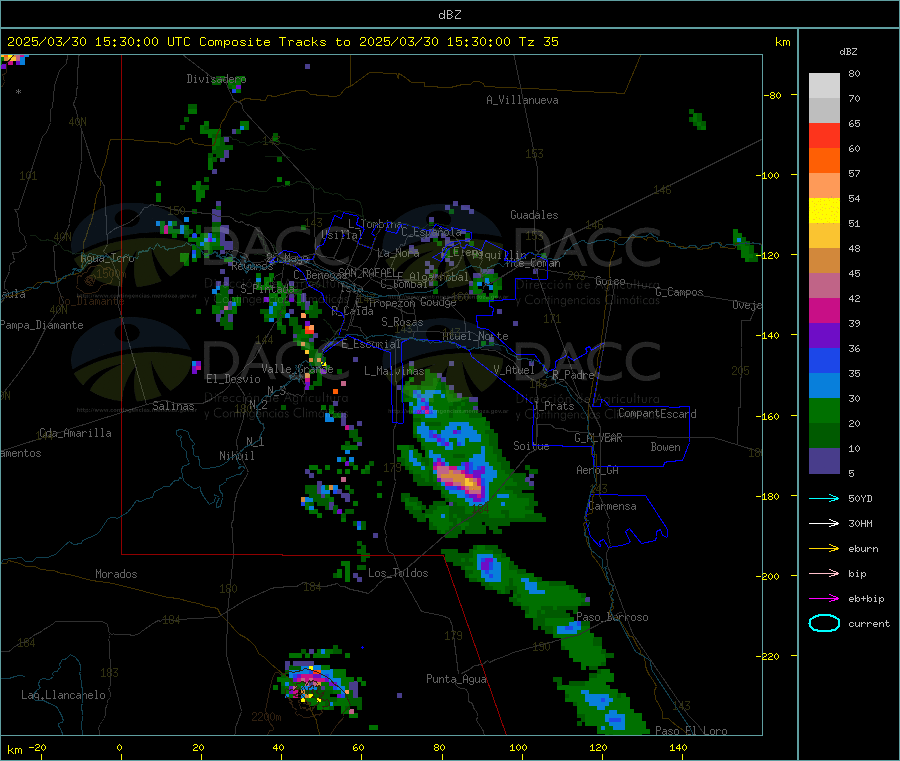Click the 'Cda_Amarilla' map label
900x761 pixels.
(75, 433)
